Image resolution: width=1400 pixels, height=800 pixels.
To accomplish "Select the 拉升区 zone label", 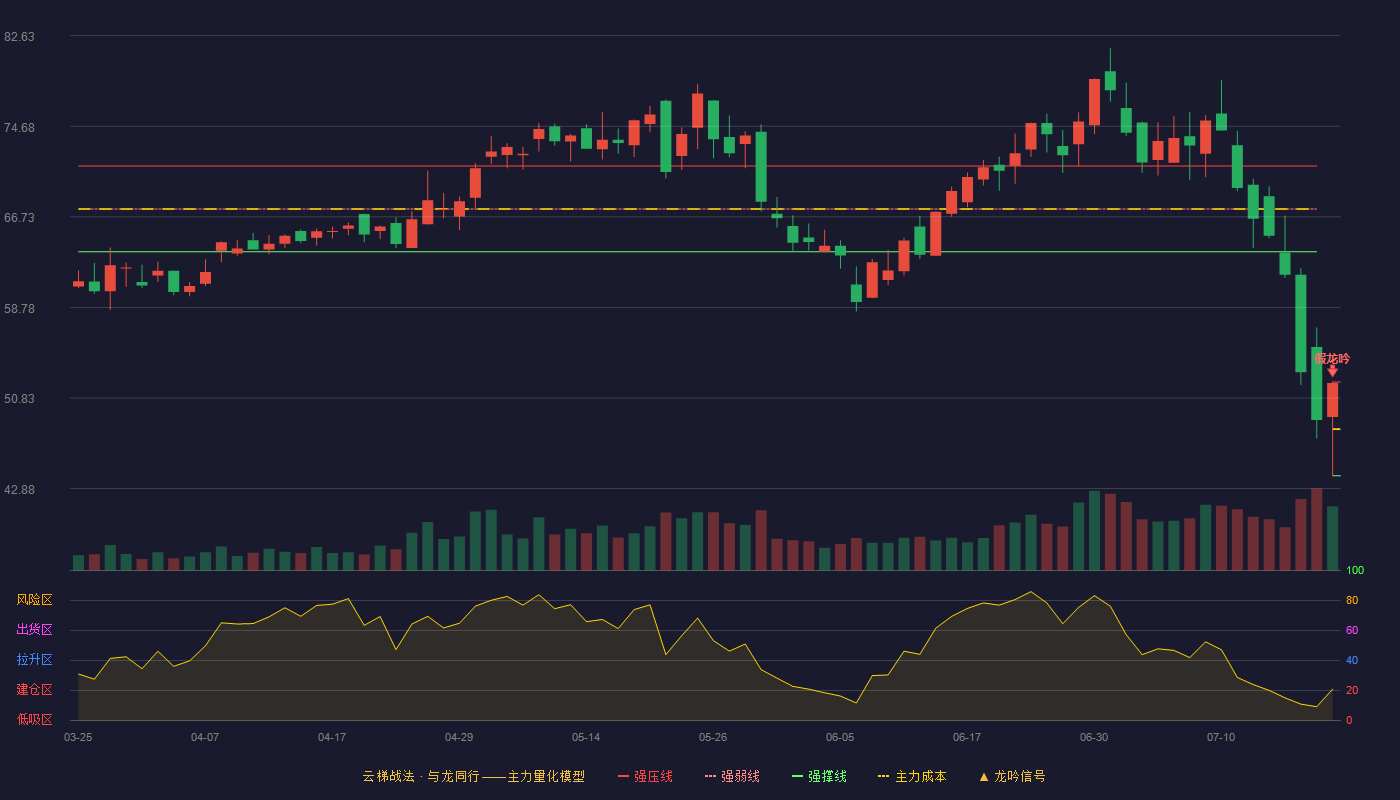I will point(34,660).
